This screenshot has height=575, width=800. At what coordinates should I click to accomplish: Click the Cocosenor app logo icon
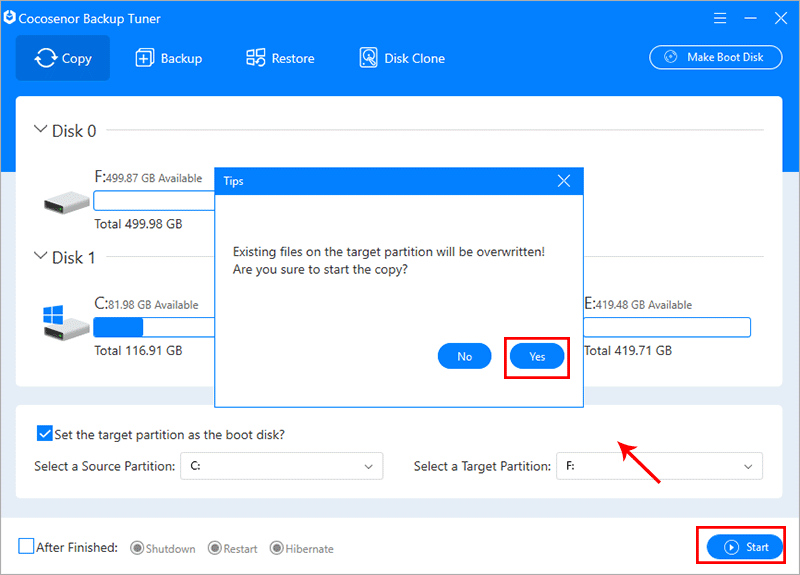point(11,18)
